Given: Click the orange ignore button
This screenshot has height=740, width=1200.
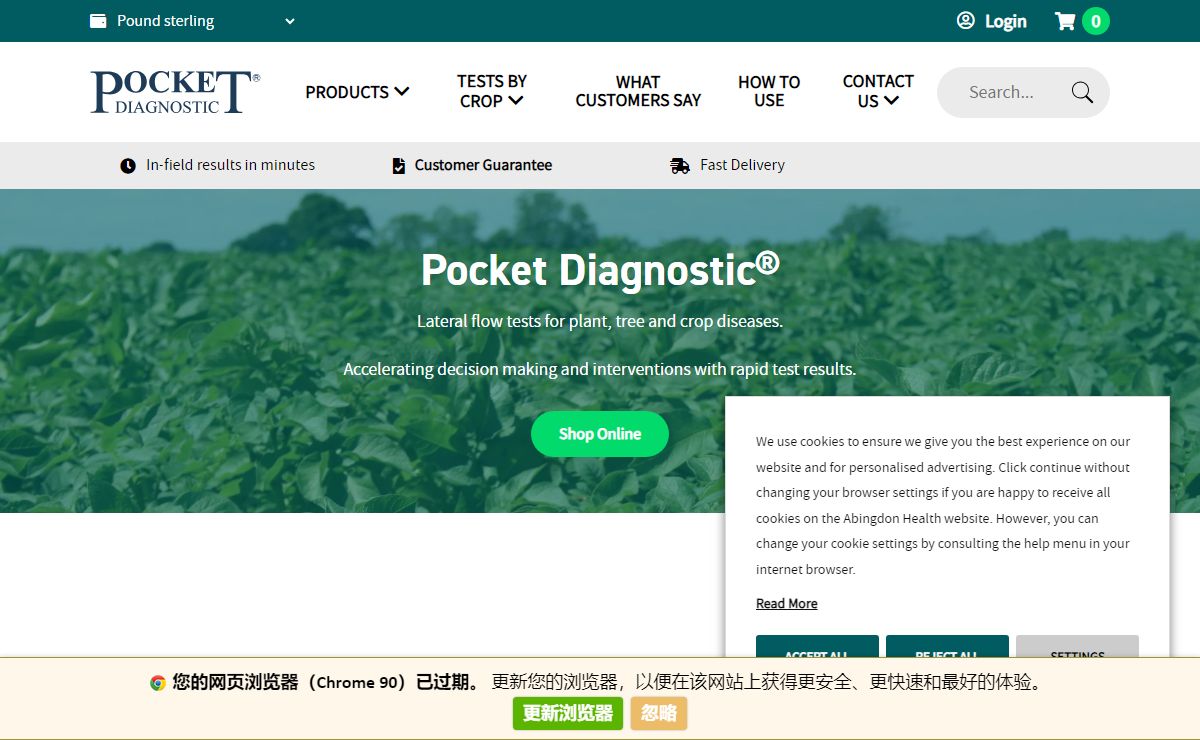Looking at the screenshot, I should coord(659,713).
